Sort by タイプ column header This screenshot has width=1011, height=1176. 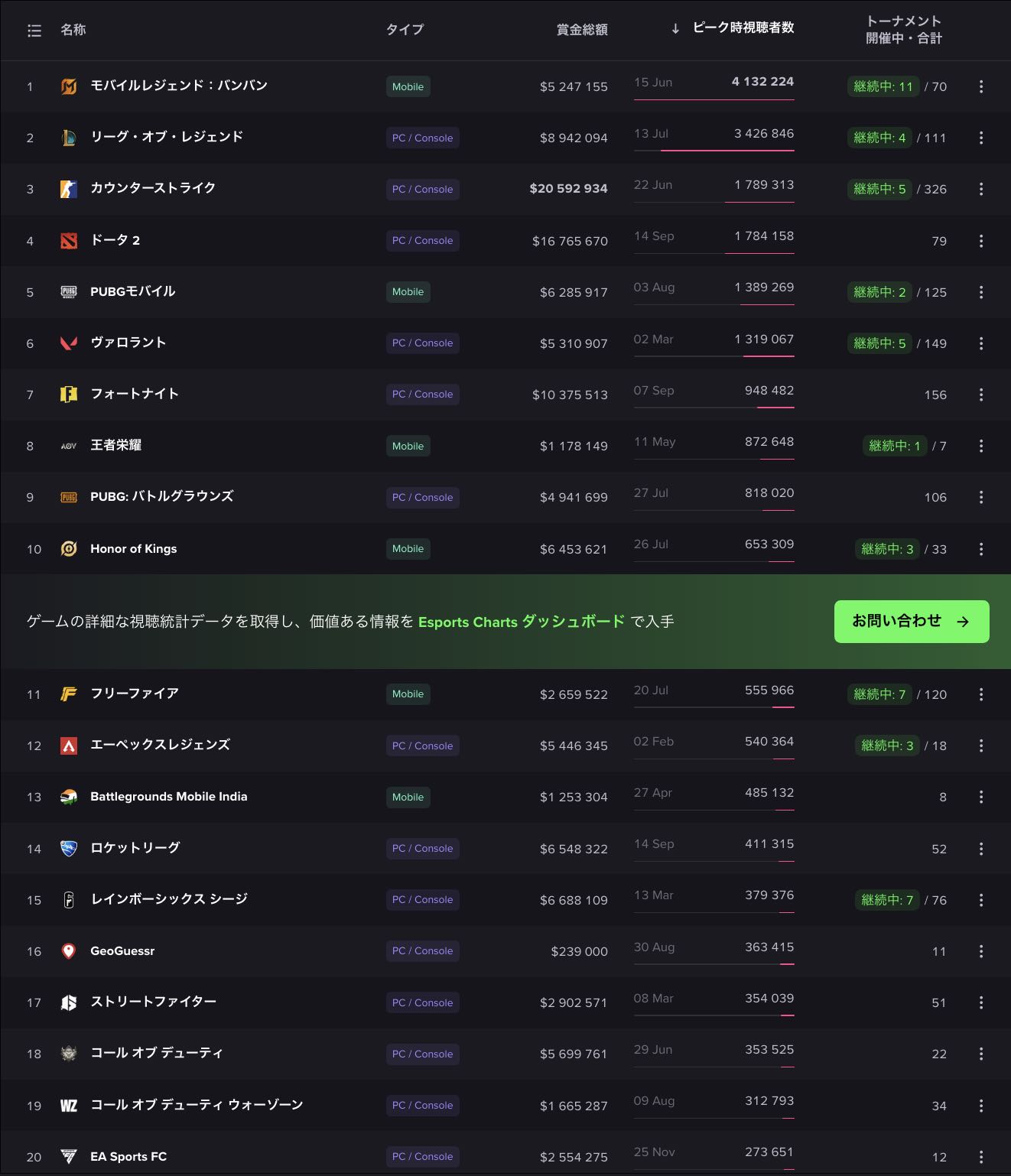[405, 30]
